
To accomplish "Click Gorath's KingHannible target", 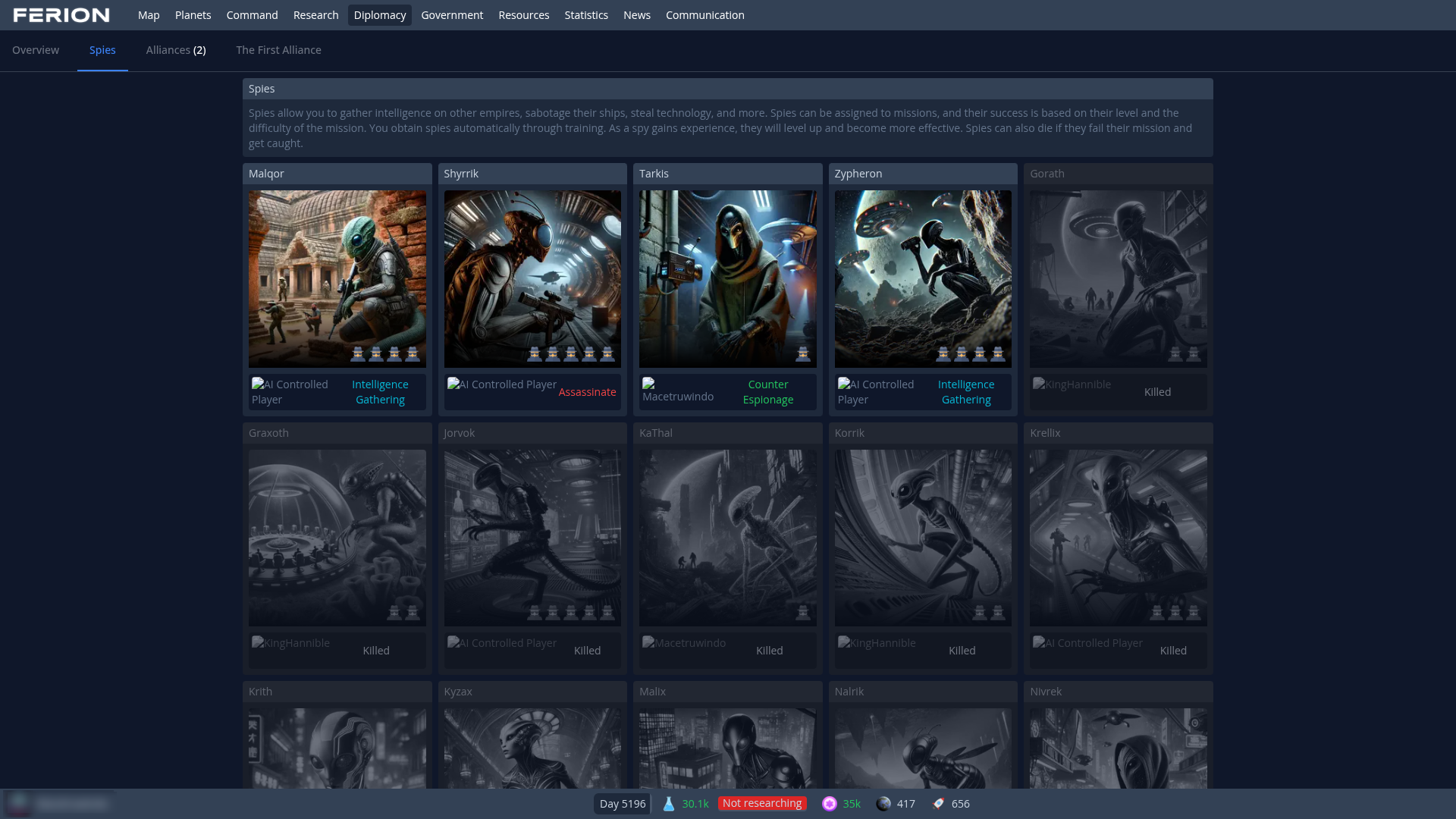I will pos(1072,384).
